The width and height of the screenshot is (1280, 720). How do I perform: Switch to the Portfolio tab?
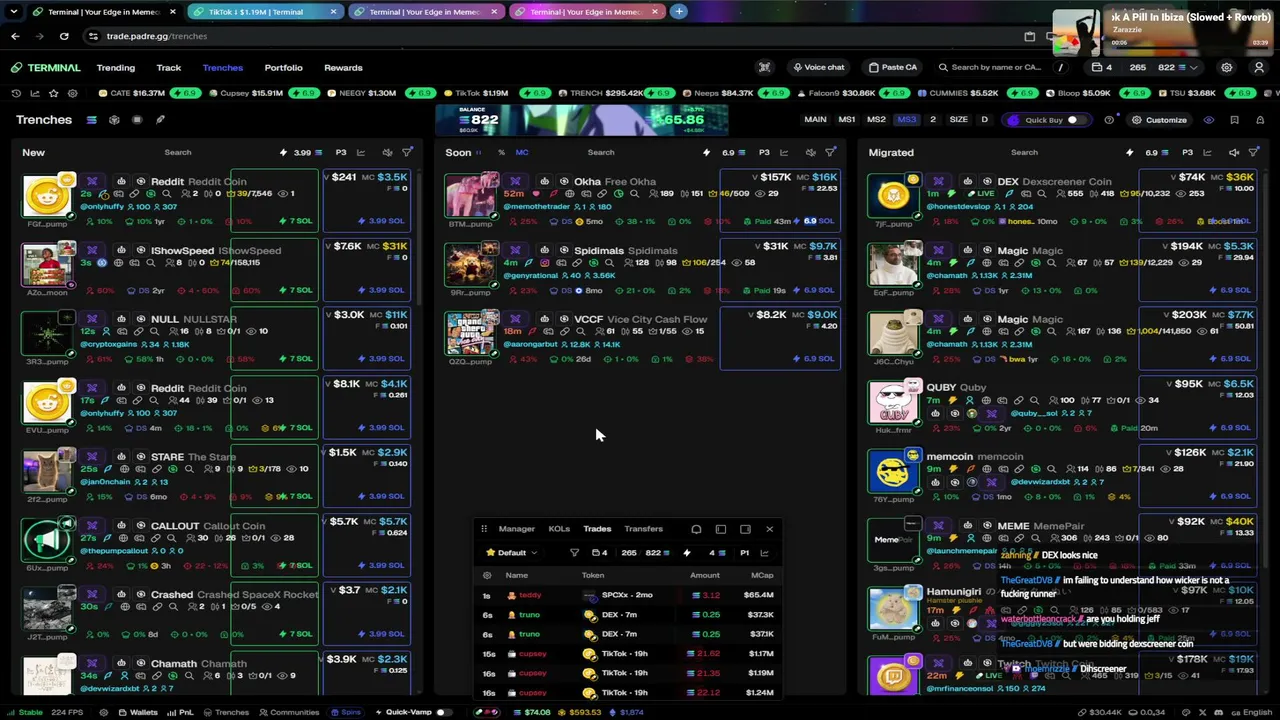point(283,68)
